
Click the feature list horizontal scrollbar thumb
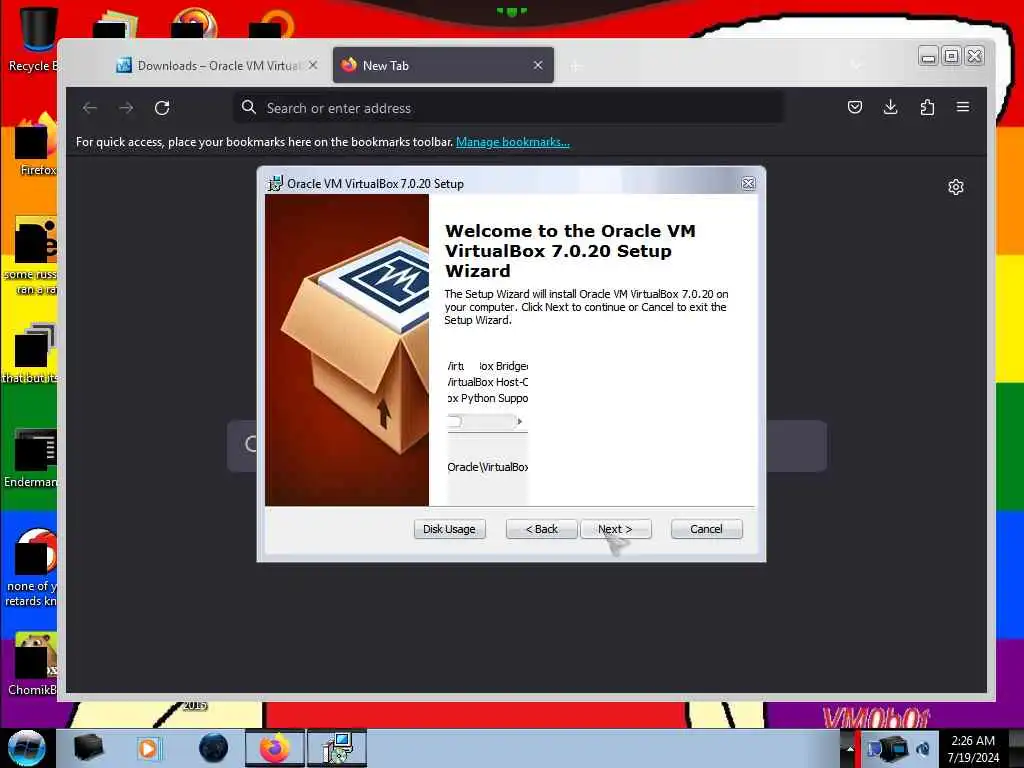455,422
